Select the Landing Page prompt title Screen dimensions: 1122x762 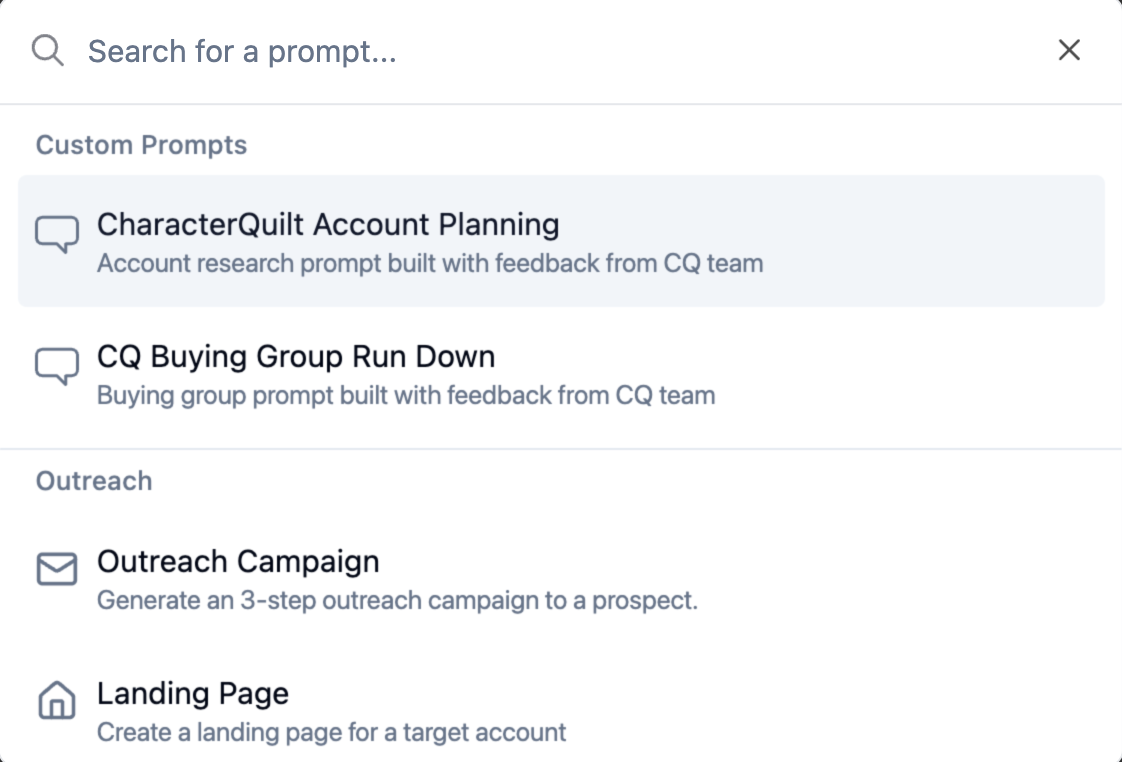[x=193, y=693]
